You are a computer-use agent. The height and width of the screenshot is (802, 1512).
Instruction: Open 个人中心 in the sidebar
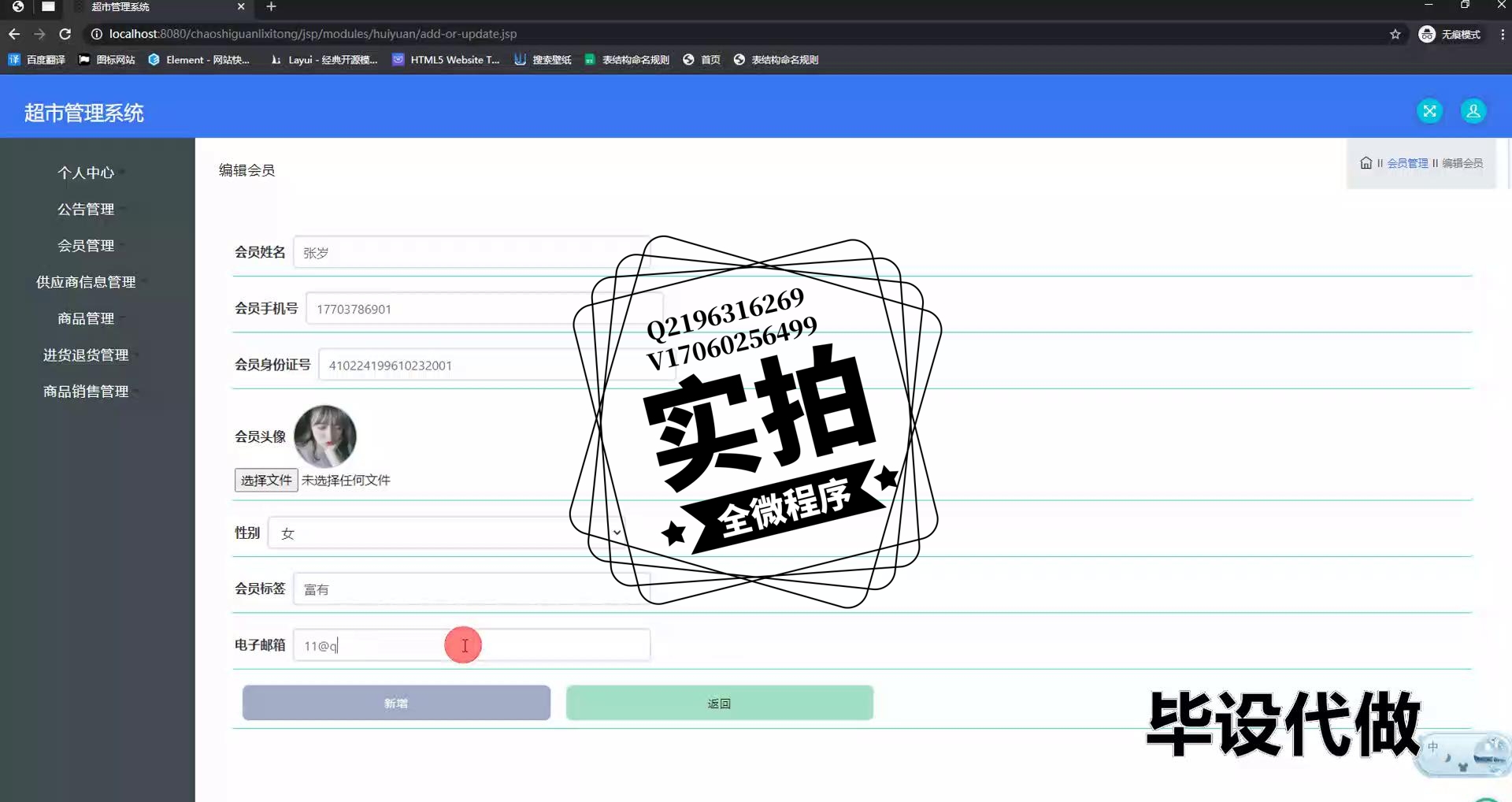[x=86, y=173]
